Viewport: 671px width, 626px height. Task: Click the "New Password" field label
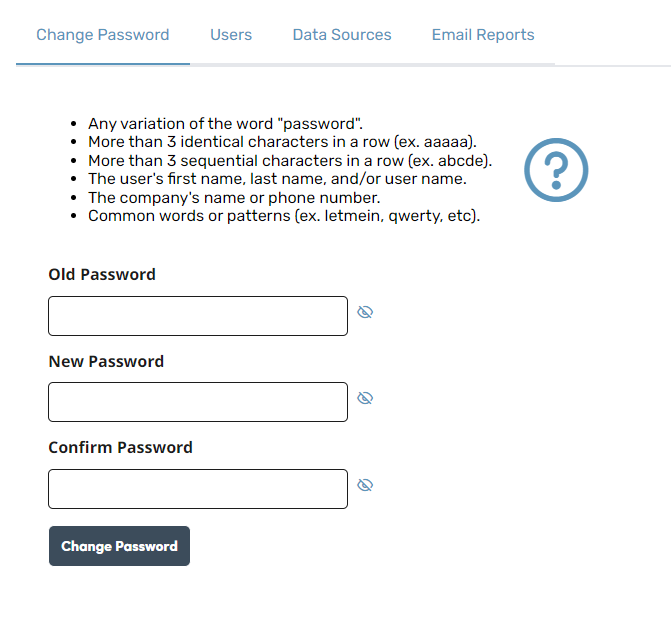106,362
